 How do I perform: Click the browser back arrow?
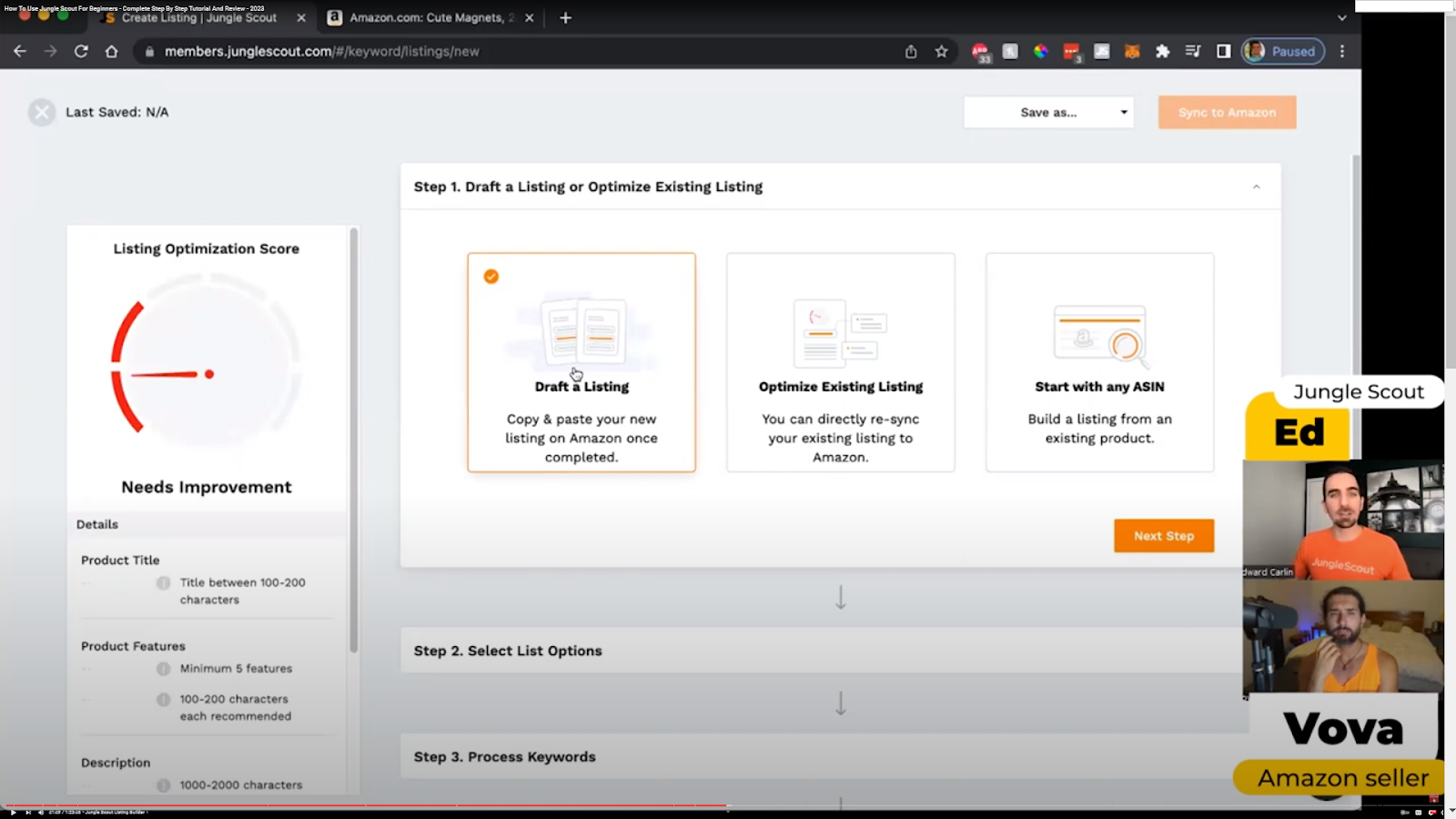[x=20, y=52]
